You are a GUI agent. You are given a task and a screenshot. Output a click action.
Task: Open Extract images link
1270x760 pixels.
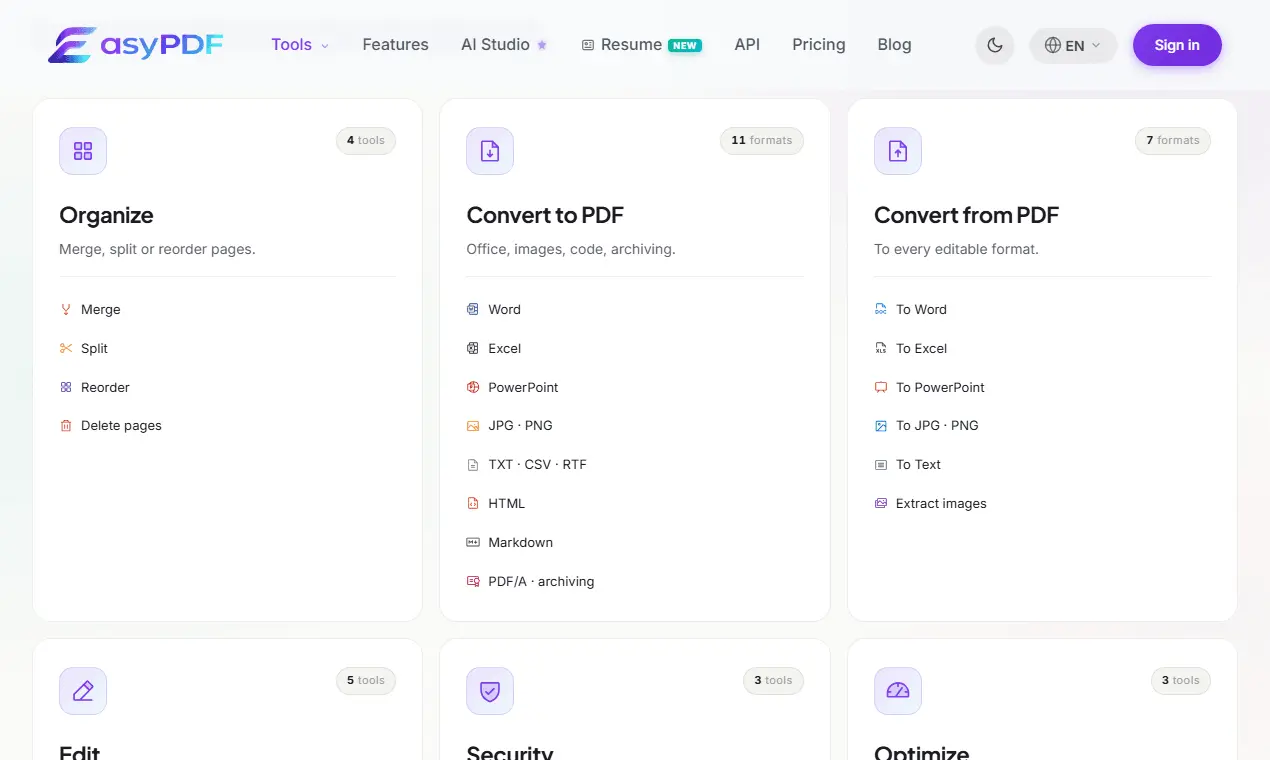pos(941,503)
